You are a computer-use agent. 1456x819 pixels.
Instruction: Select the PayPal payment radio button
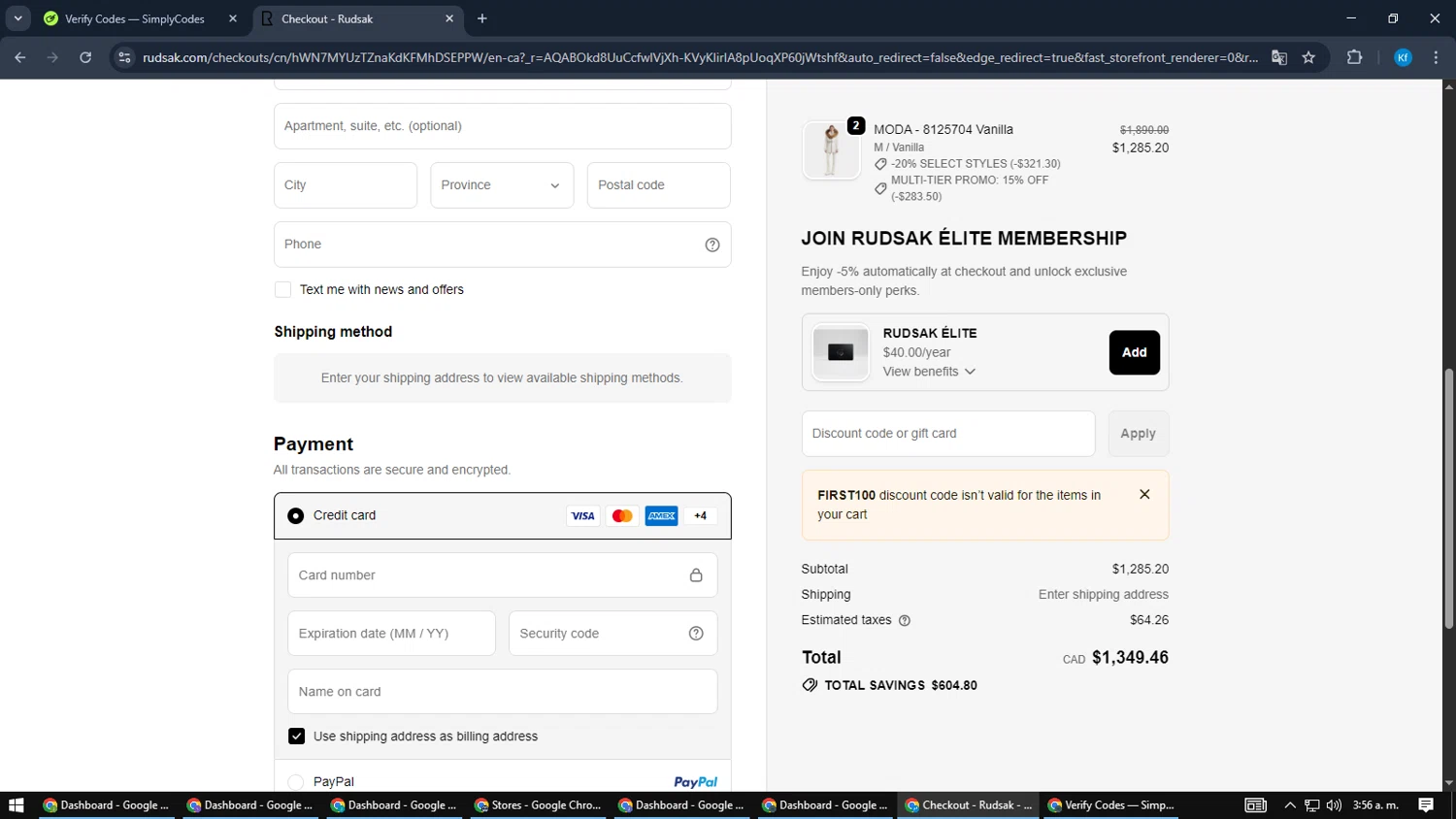(x=296, y=782)
